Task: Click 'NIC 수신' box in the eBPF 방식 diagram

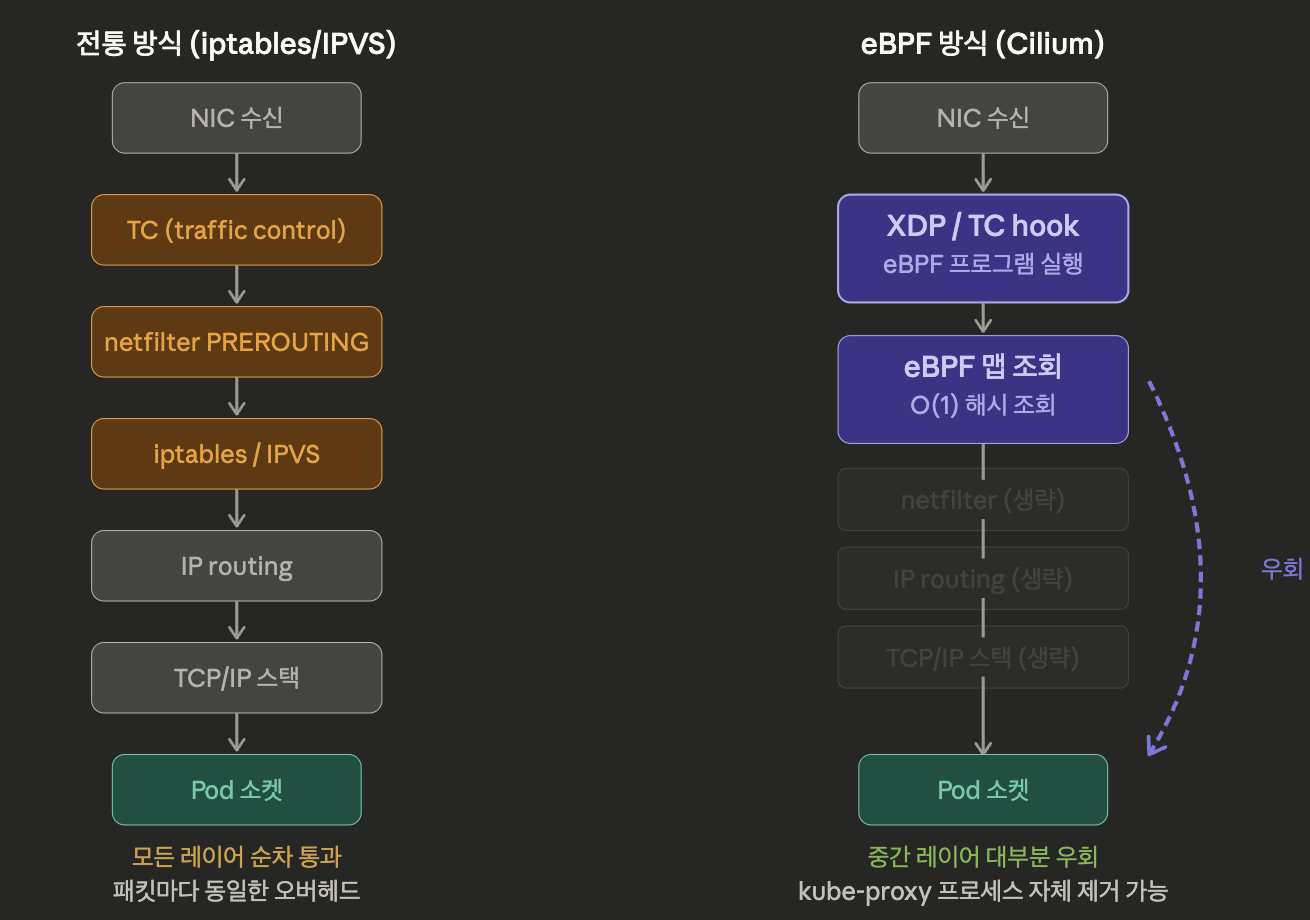Action: (983, 118)
